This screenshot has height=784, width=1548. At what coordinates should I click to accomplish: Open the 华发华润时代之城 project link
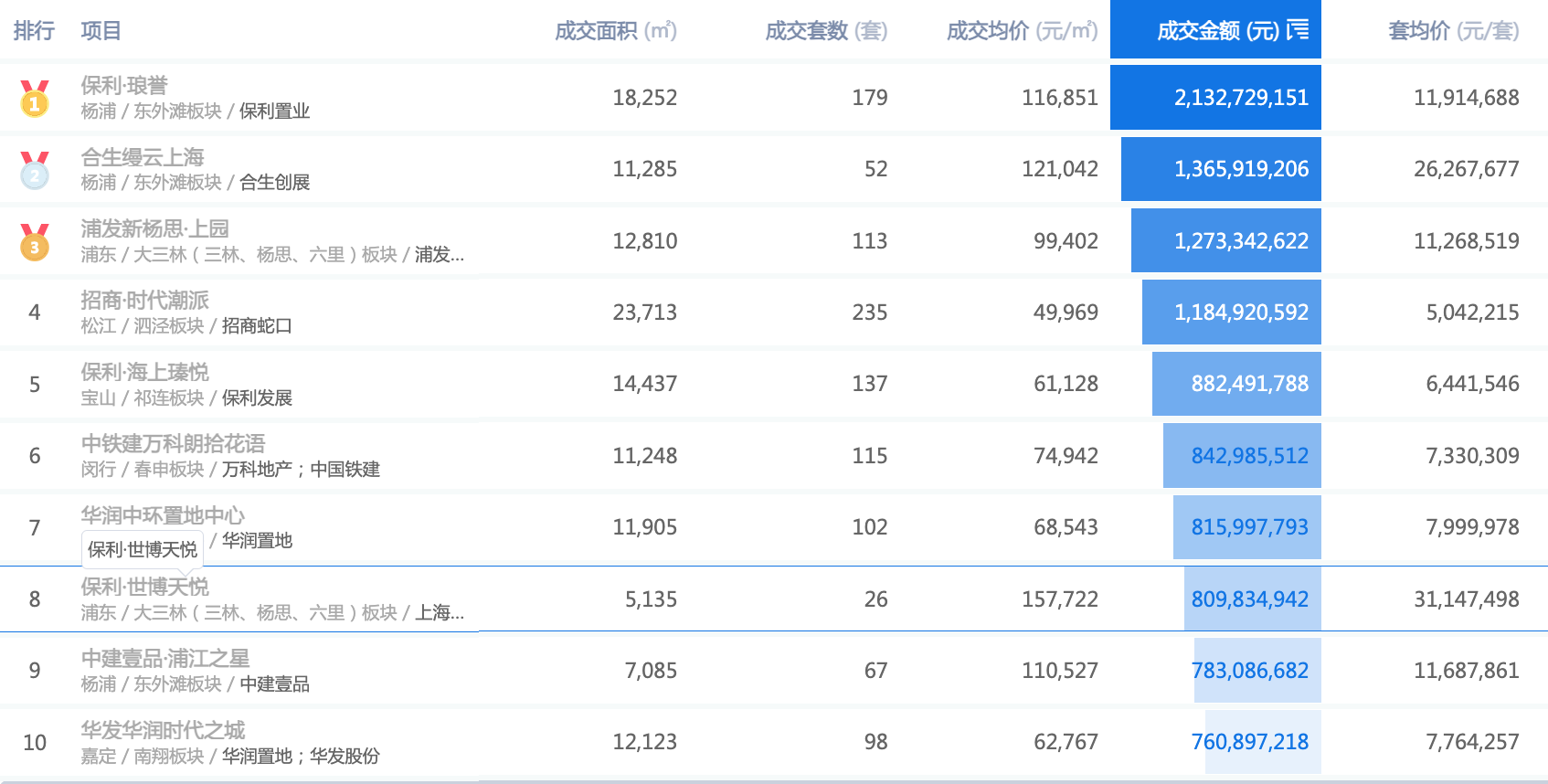(x=163, y=730)
